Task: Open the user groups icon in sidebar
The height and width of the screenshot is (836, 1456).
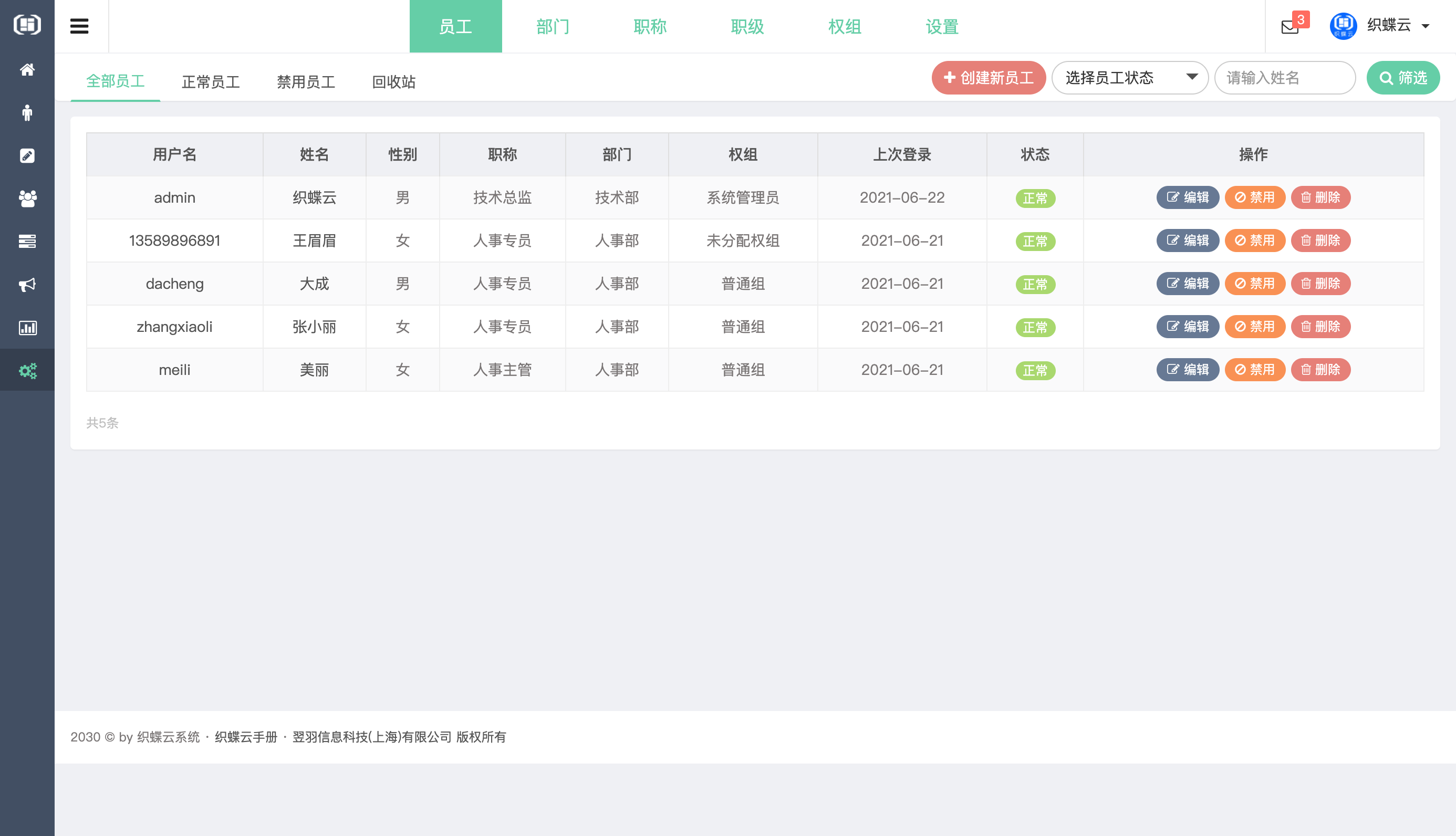Action: coord(27,198)
